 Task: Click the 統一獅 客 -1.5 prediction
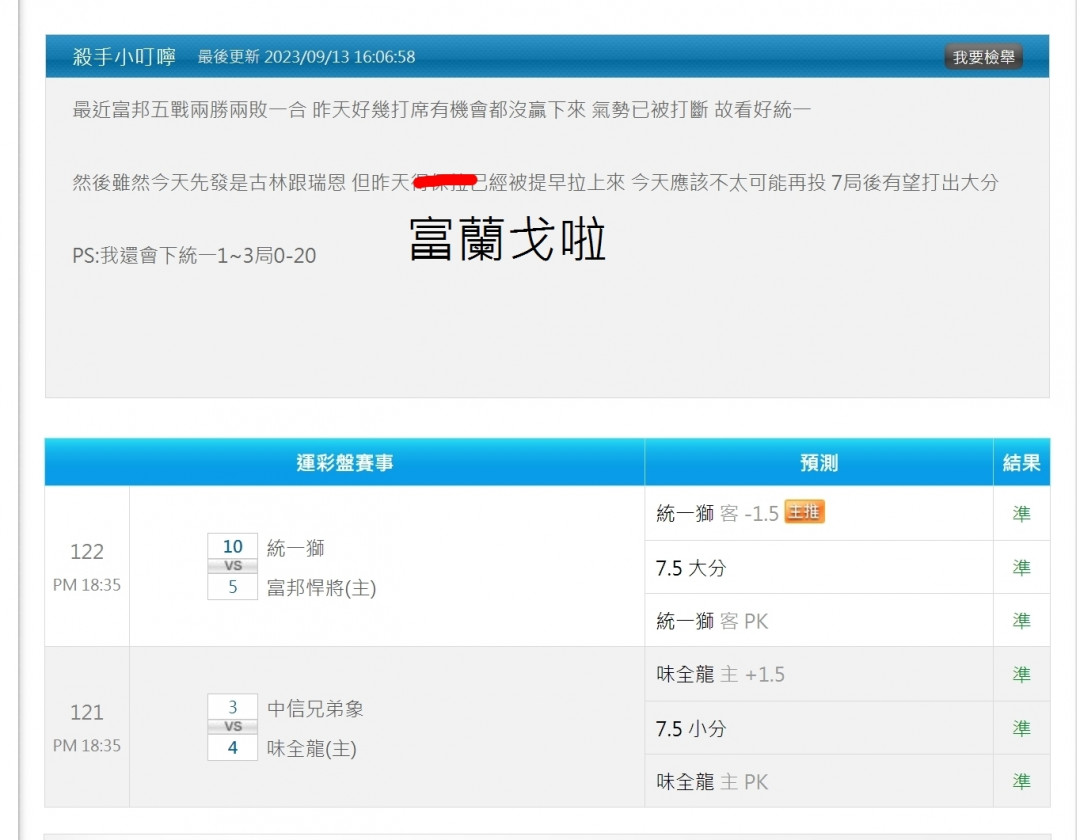717,514
